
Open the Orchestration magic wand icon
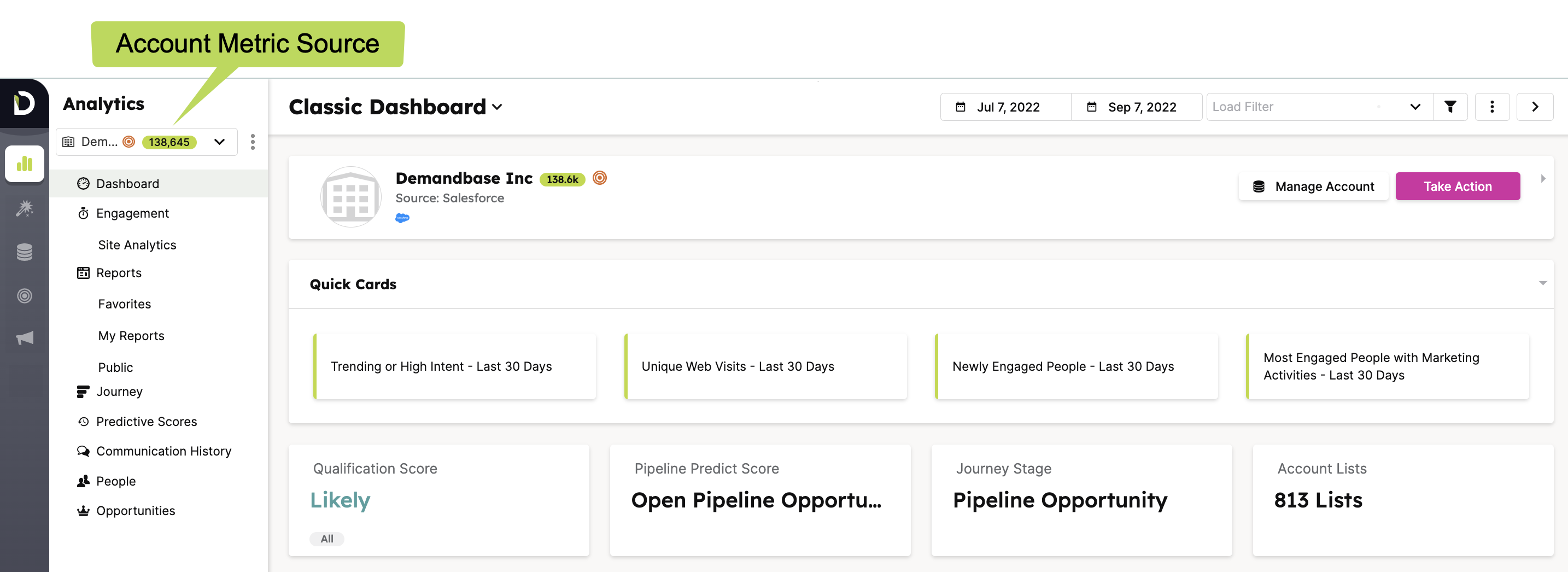pyautogui.click(x=25, y=208)
